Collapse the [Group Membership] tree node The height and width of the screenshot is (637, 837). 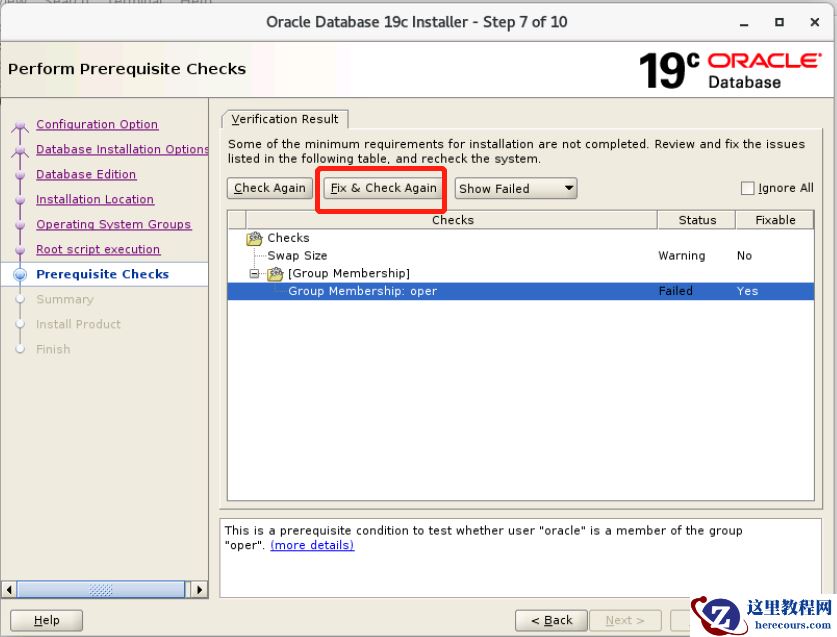pos(255,274)
